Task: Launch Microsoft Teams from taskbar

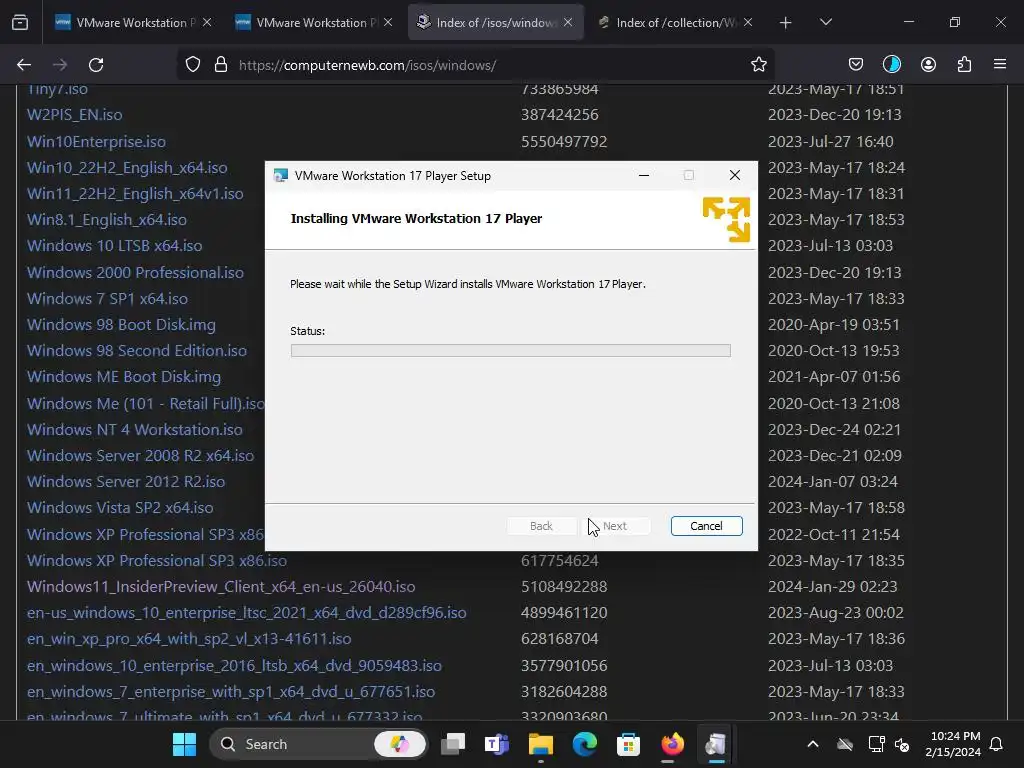Action: tap(497, 744)
